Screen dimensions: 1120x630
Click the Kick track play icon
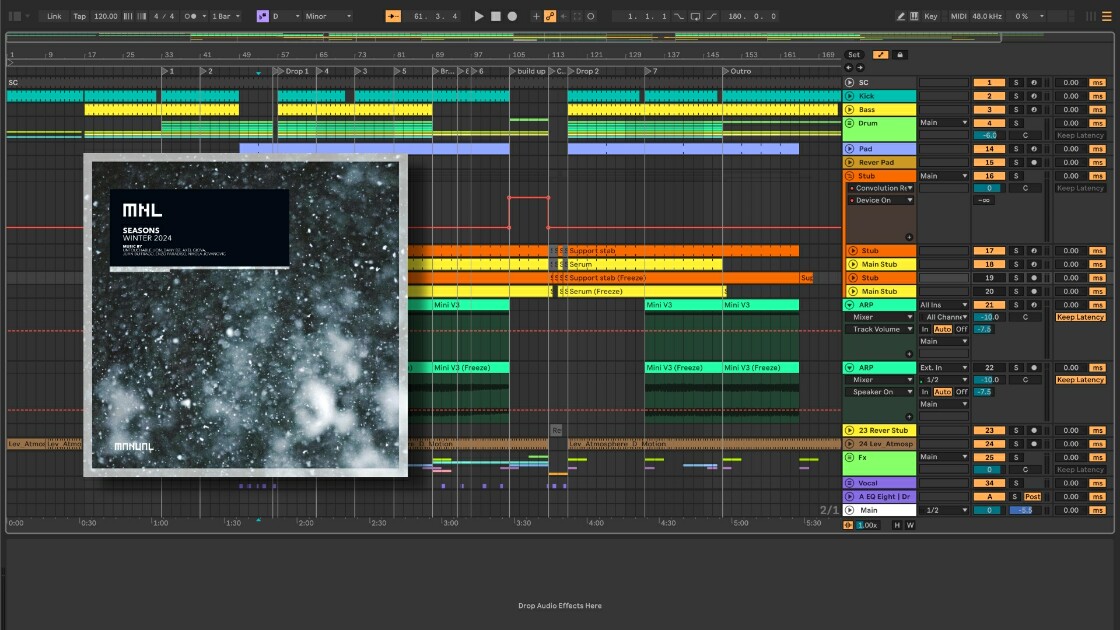(850, 96)
